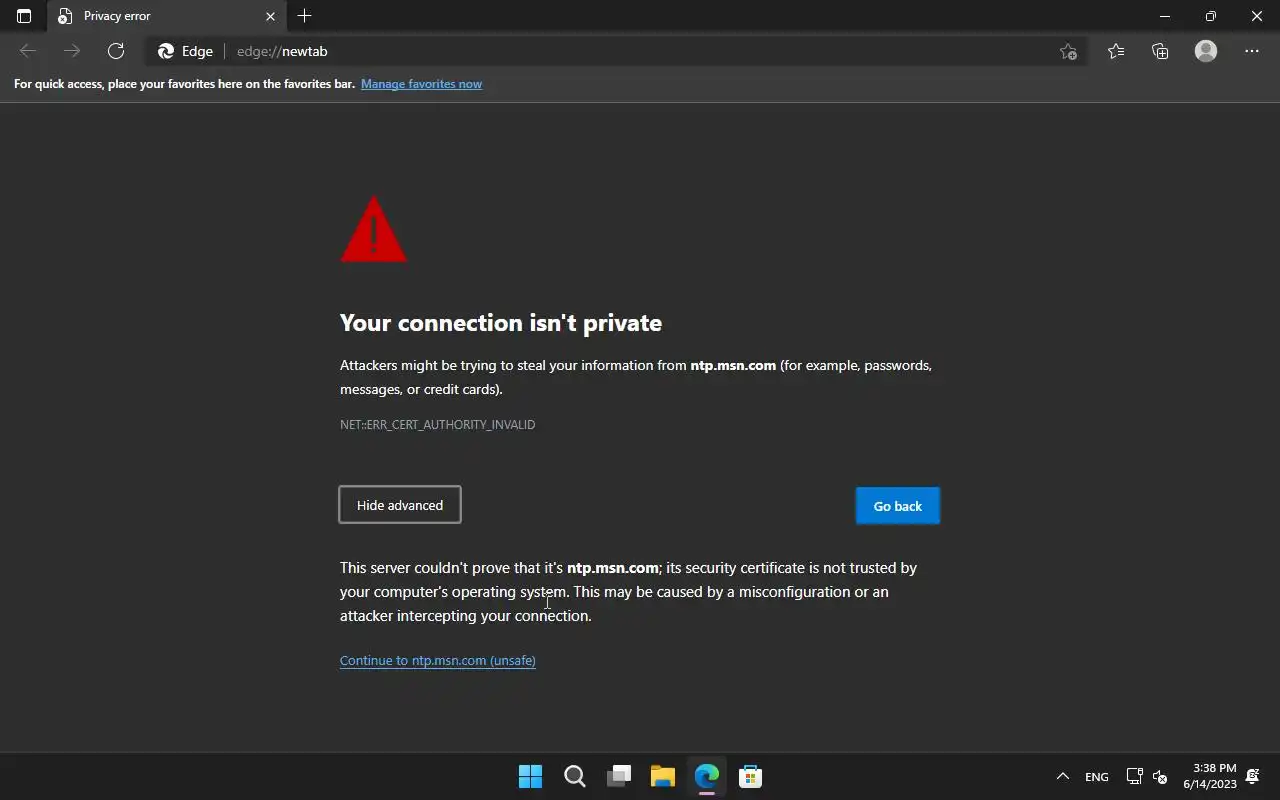Open a new tab with plus button
1280x800 pixels.
(x=305, y=16)
